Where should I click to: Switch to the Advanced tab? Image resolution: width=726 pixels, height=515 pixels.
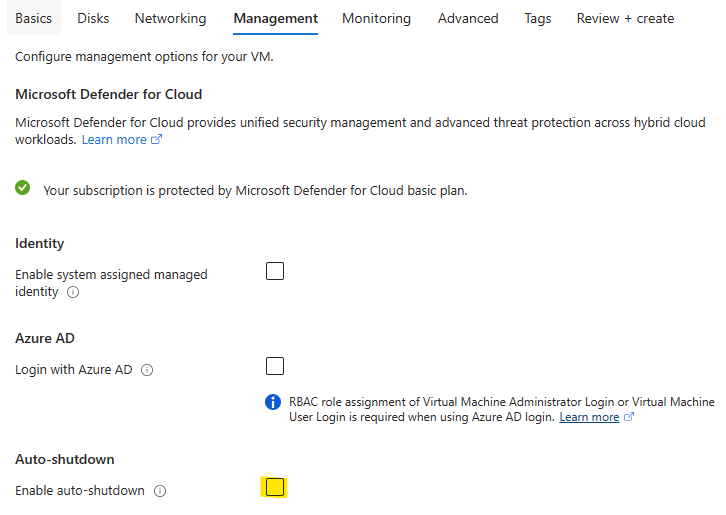click(x=468, y=19)
